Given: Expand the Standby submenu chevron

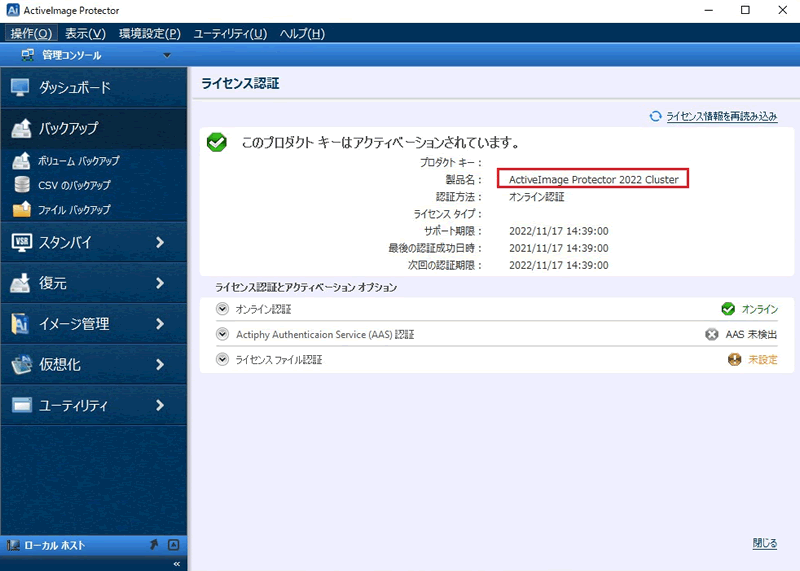Looking at the screenshot, I should pos(160,242).
